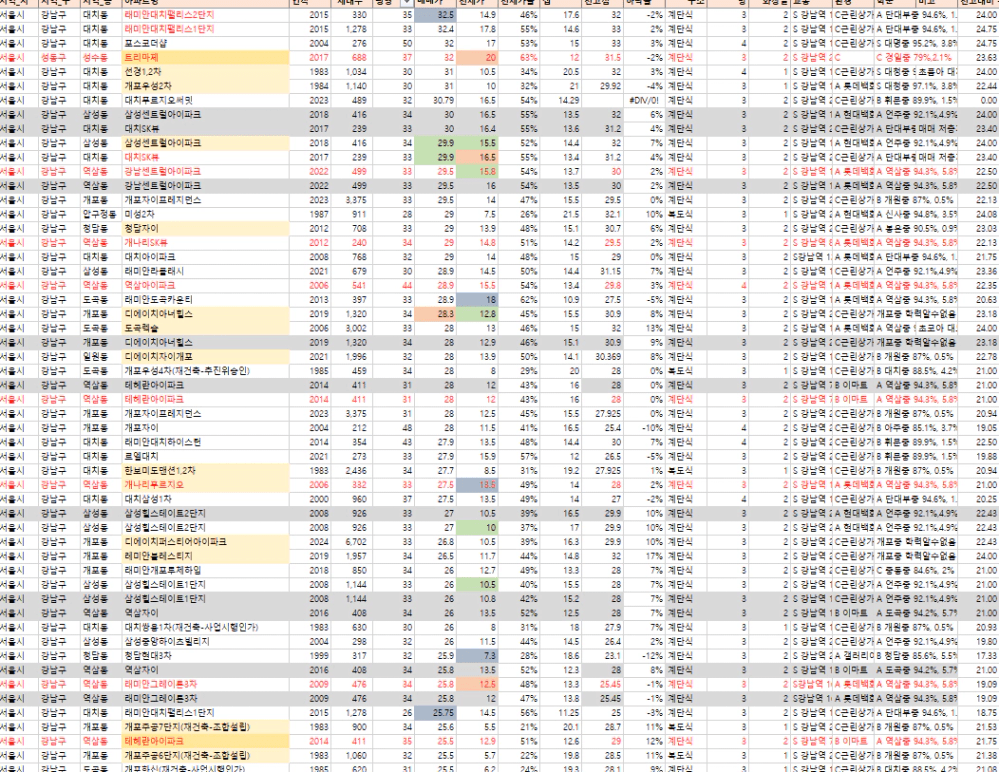
Task: Select the orange-shaded 28.3 price cell
Action: [x=435, y=314]
